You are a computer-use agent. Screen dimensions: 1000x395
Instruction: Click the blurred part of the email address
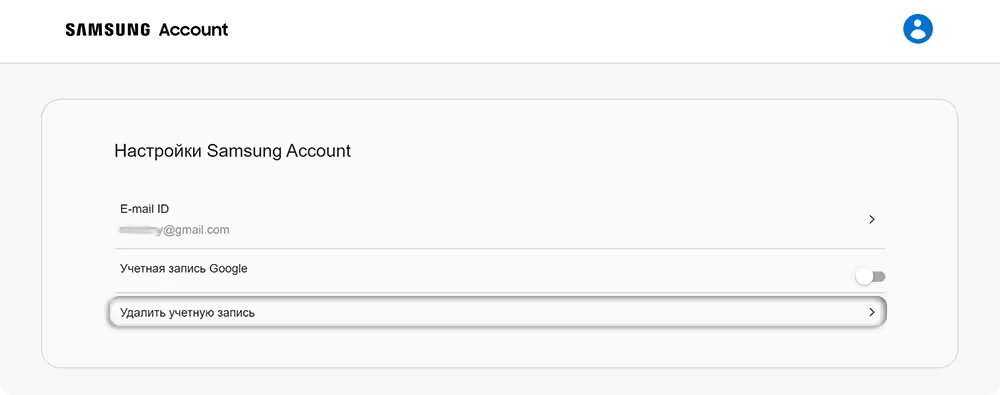(x=141, y=230)
